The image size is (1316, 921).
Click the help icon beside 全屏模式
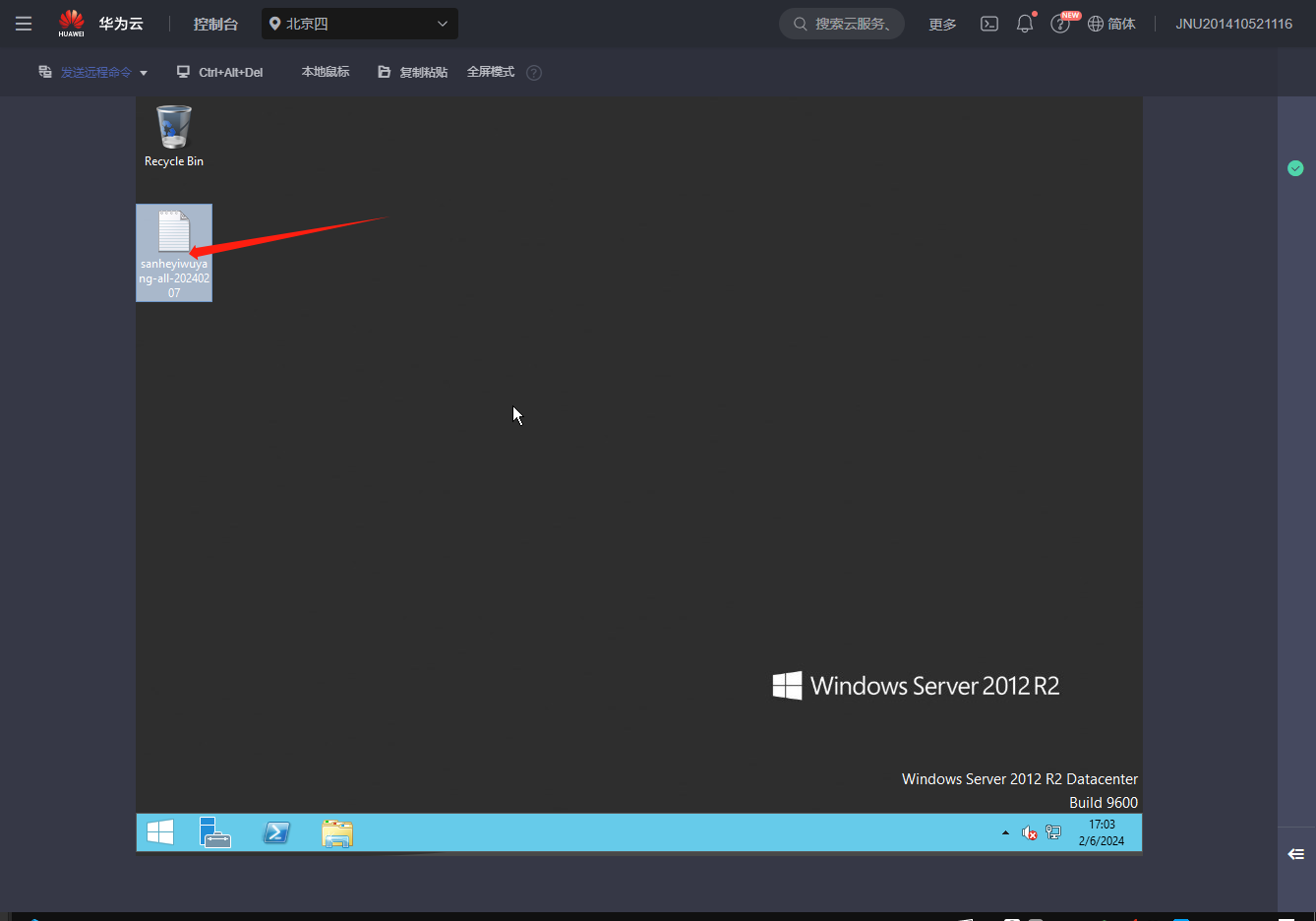534,73
